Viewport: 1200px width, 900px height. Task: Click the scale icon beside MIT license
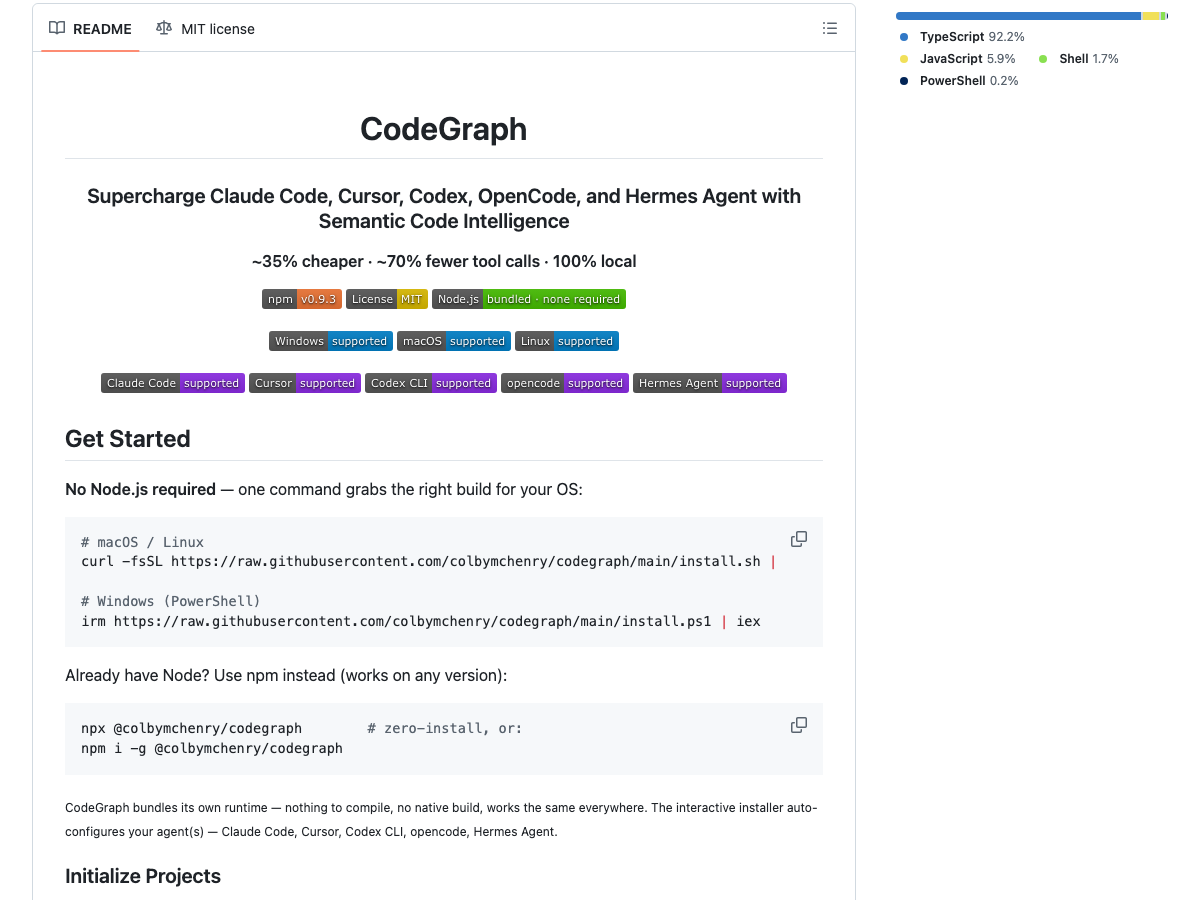click(164, 29)
